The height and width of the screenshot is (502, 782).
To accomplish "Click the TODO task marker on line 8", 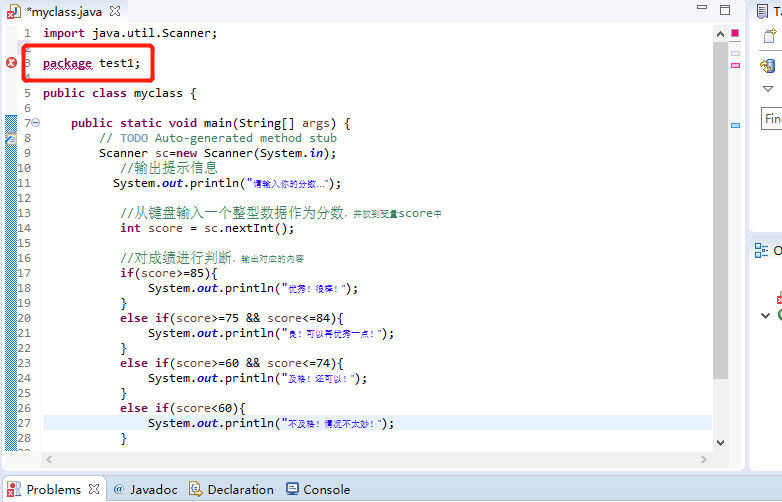I will click(11, 138).
